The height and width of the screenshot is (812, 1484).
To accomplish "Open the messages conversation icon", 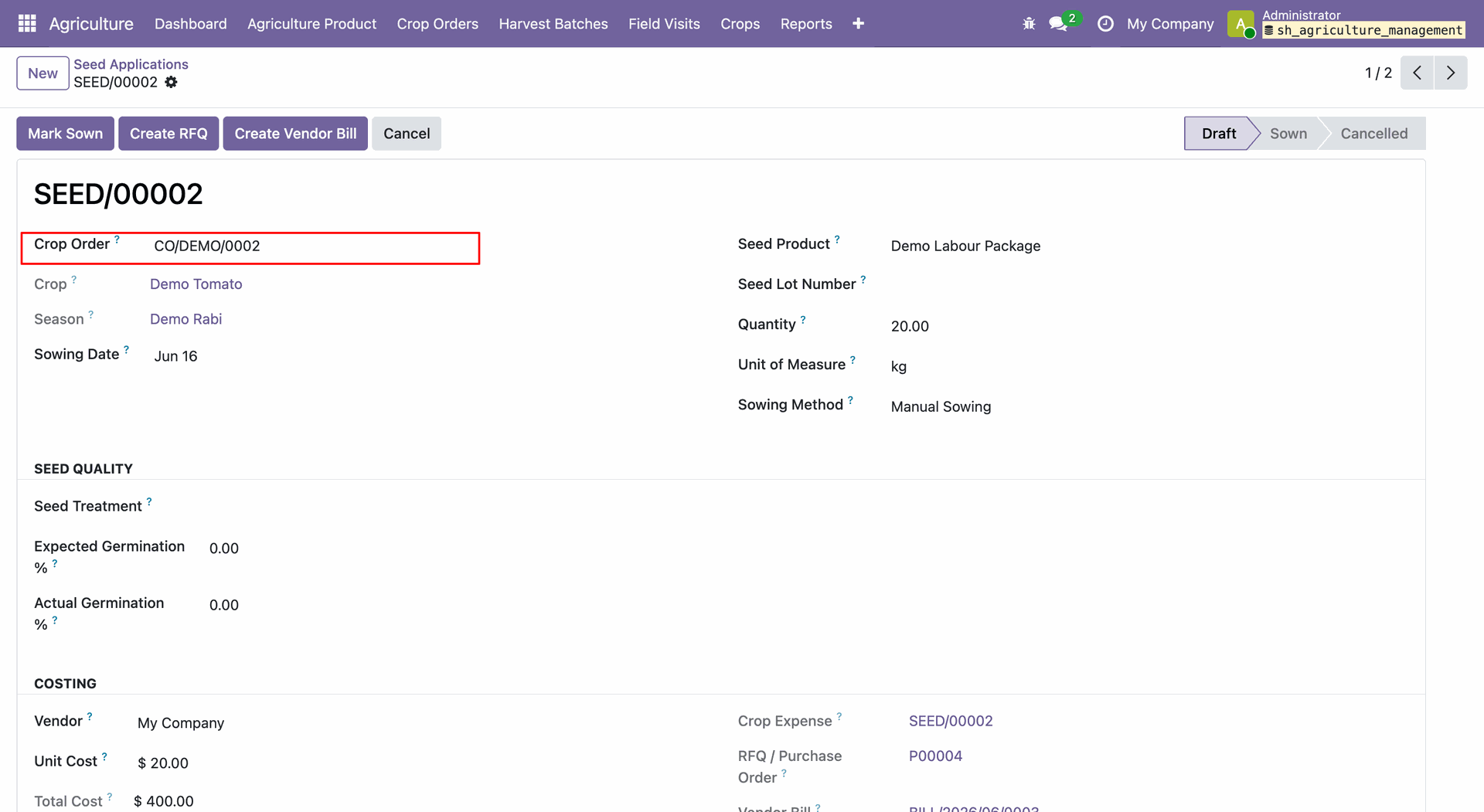I will pos(1058,24).
